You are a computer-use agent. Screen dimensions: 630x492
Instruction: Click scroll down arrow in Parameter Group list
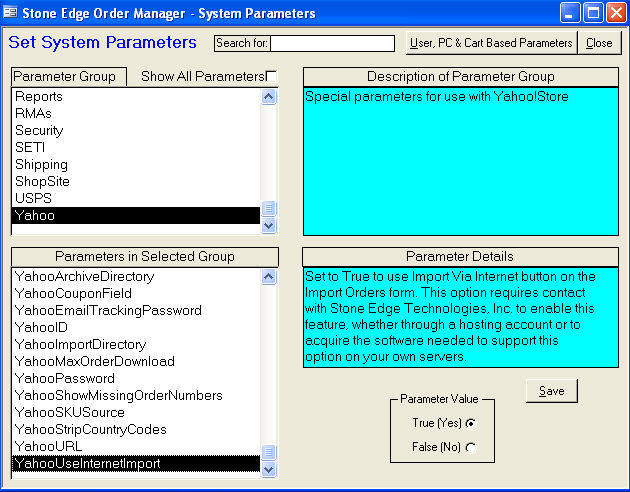click(269, 226)
